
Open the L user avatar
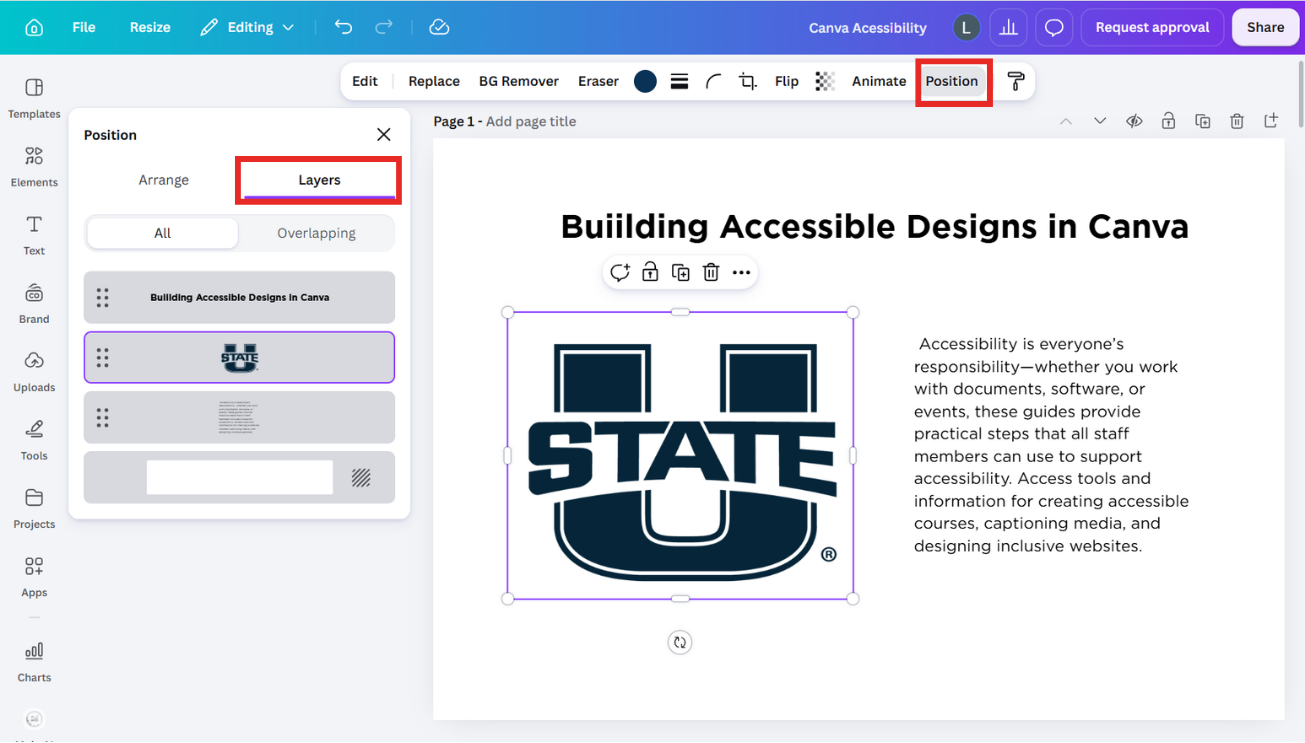click(965, 28)
